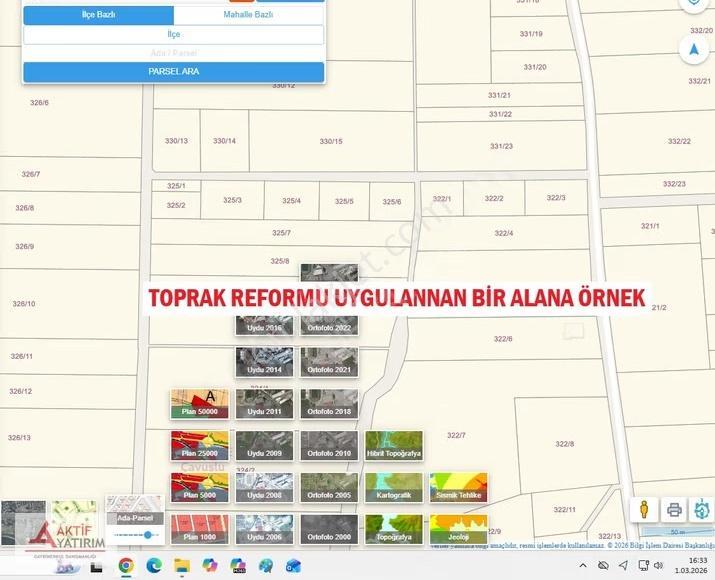Click parcel label 332/22
The height and width of the screenshot is (580, 715).
click(679, 141)
